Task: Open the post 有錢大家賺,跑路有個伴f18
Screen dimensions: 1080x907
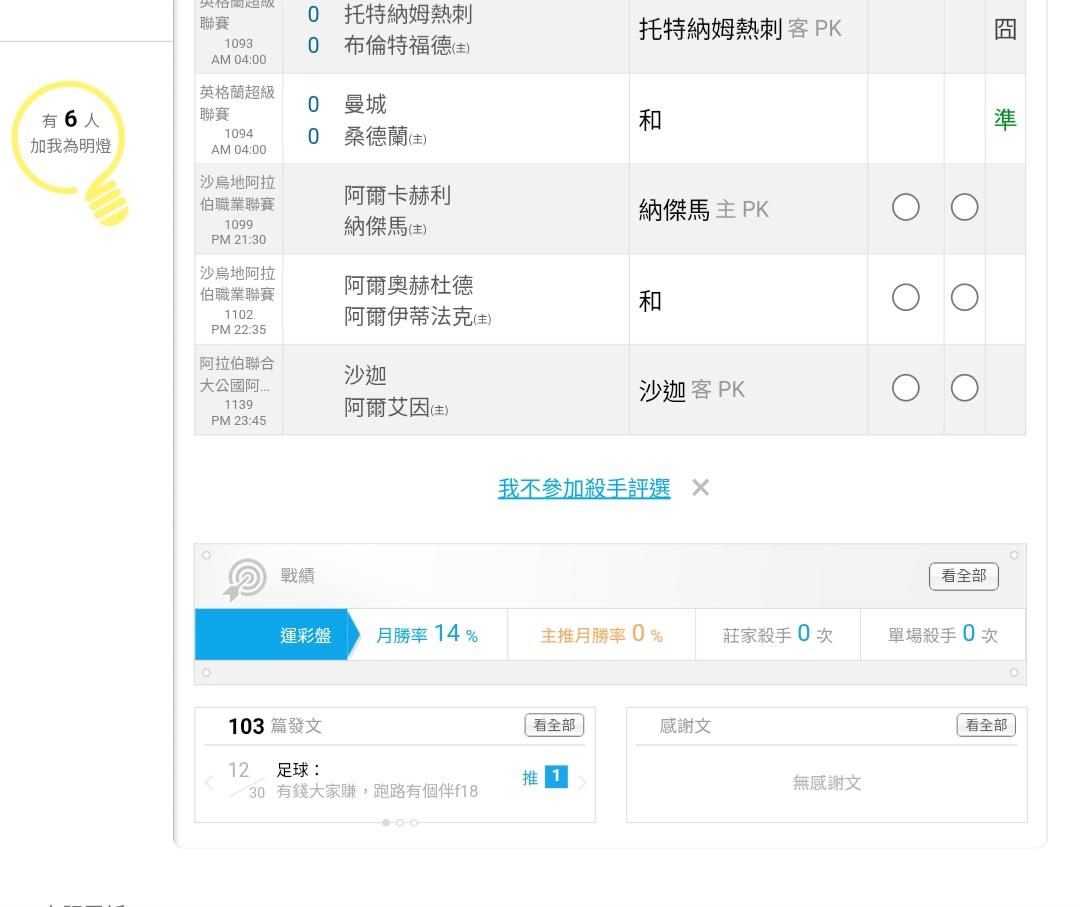Action: pyautogui.click(x=377, y=791)
